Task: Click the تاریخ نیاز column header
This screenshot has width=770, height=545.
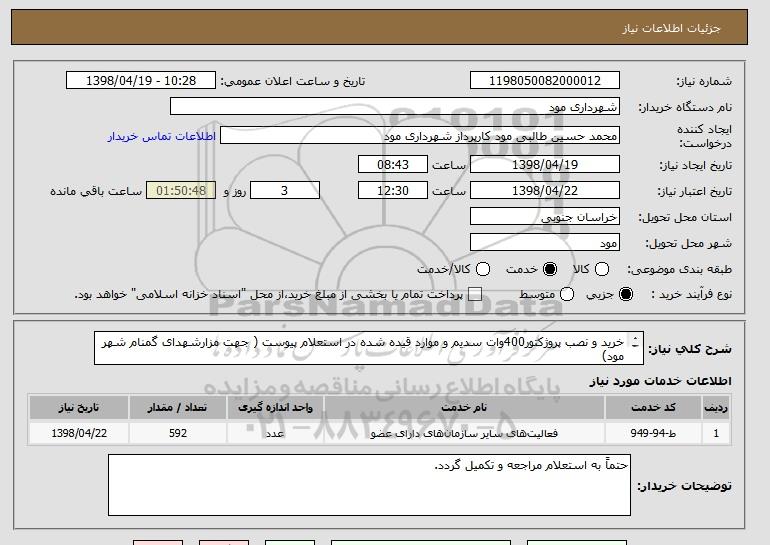Action: [x=79, y=408]
